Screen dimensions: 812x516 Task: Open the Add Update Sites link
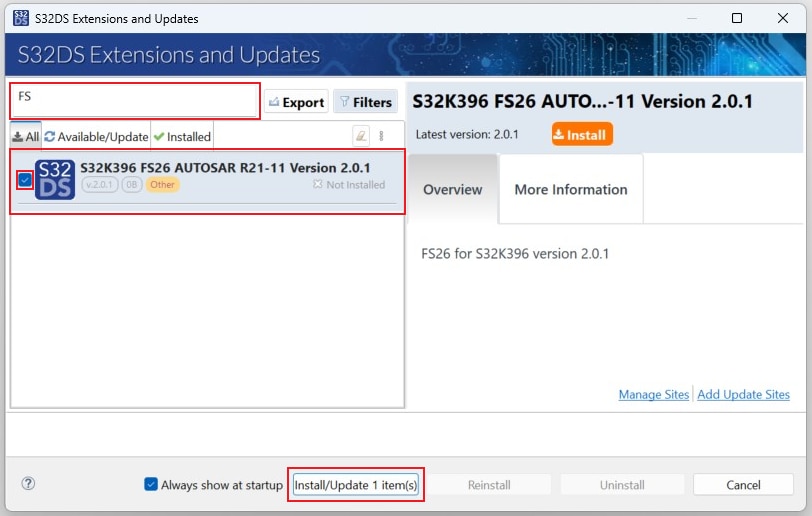[743, 394]
